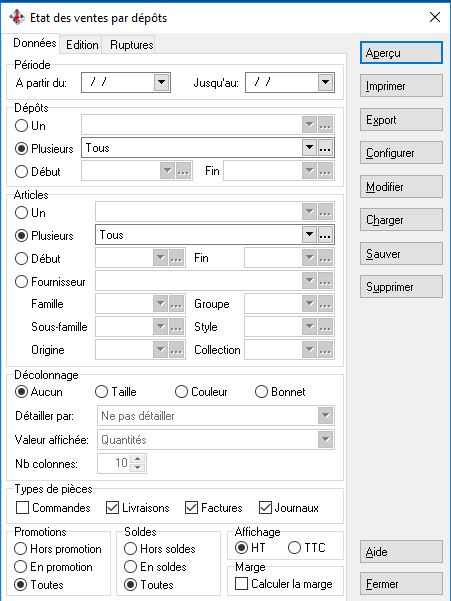Click the ellipsis button next to Style
The height and width of the screenshot is (601, 451).
(325, 327)
